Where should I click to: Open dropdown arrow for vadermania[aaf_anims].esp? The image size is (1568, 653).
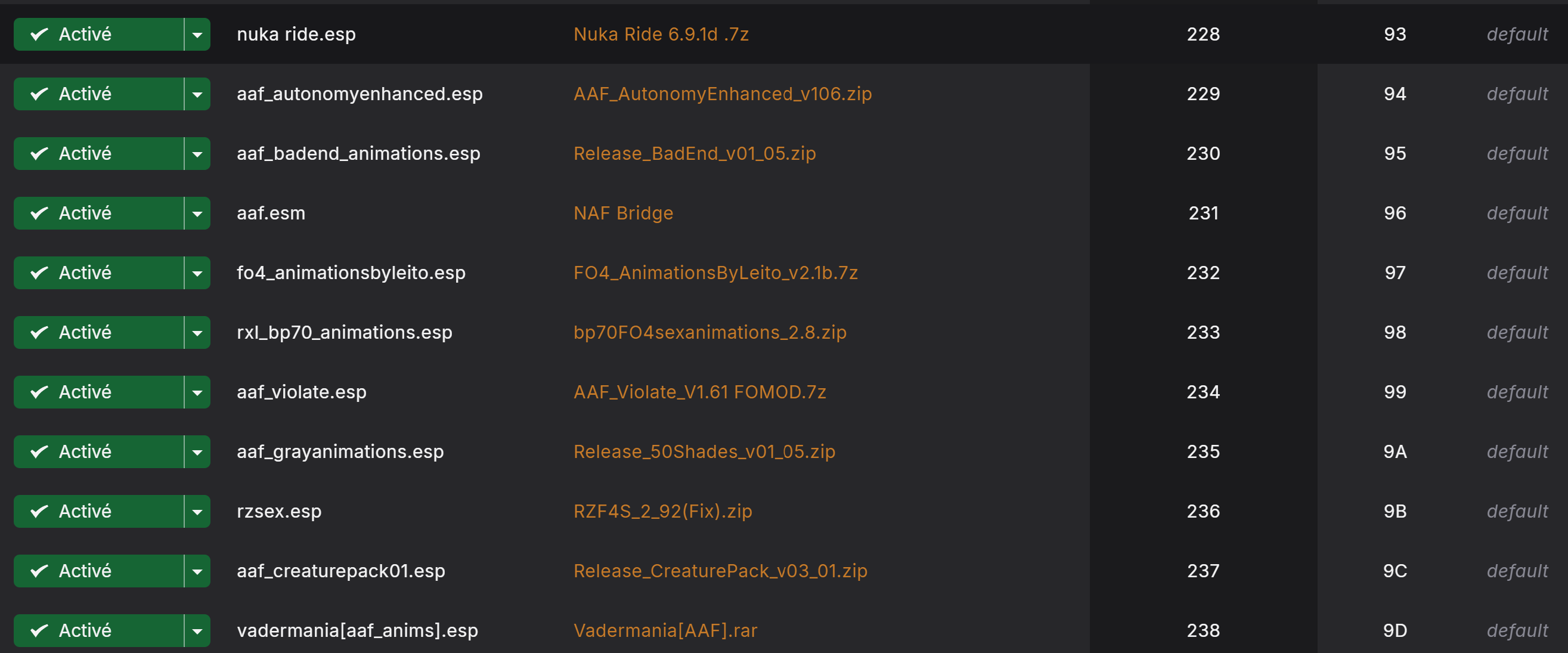197,630
